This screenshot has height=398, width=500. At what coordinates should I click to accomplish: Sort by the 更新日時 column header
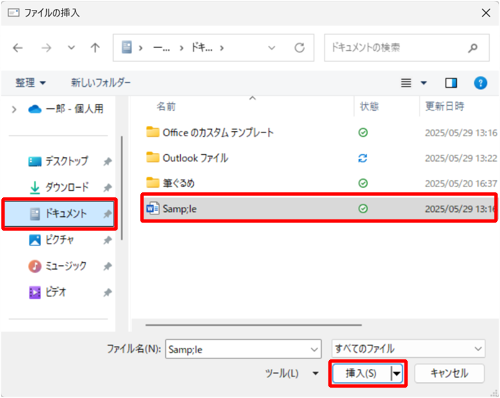[445, 106]
